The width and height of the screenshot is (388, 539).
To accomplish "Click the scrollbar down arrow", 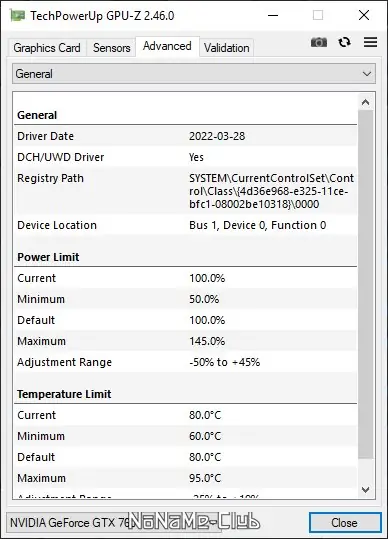I will (x=366, y=490).
